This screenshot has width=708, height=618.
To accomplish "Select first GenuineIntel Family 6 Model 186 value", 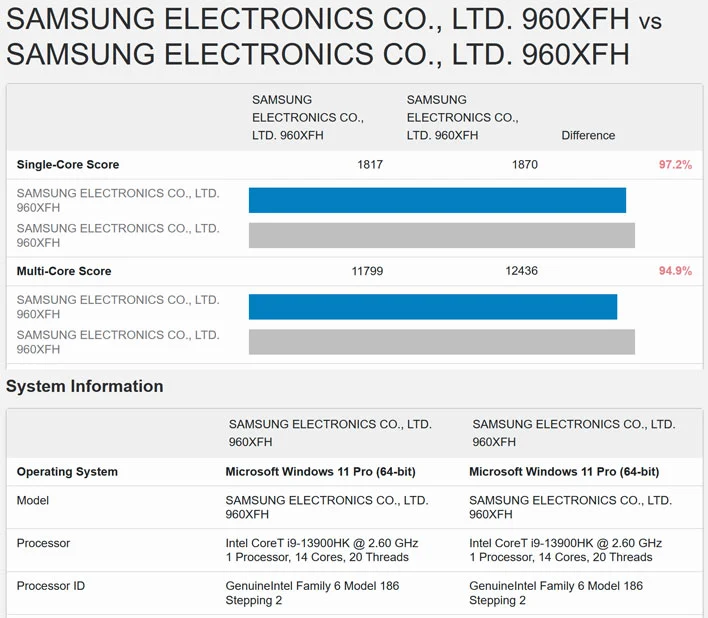I will (x=312, y=593).
